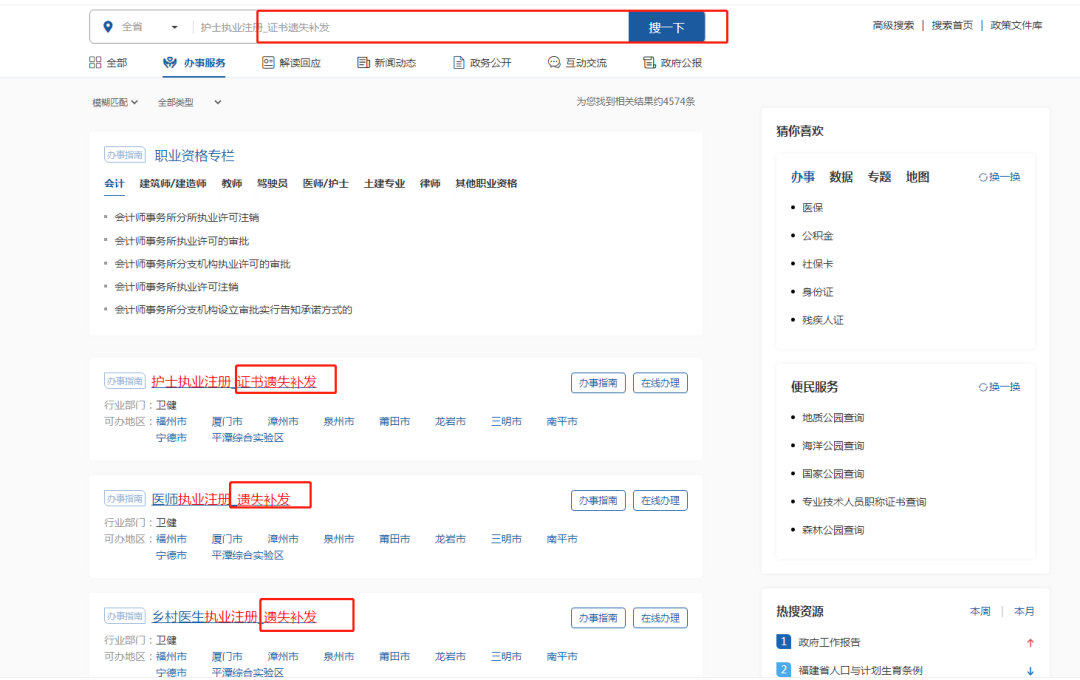Click the 新闻动态 news icon

[x=363, y=62]
